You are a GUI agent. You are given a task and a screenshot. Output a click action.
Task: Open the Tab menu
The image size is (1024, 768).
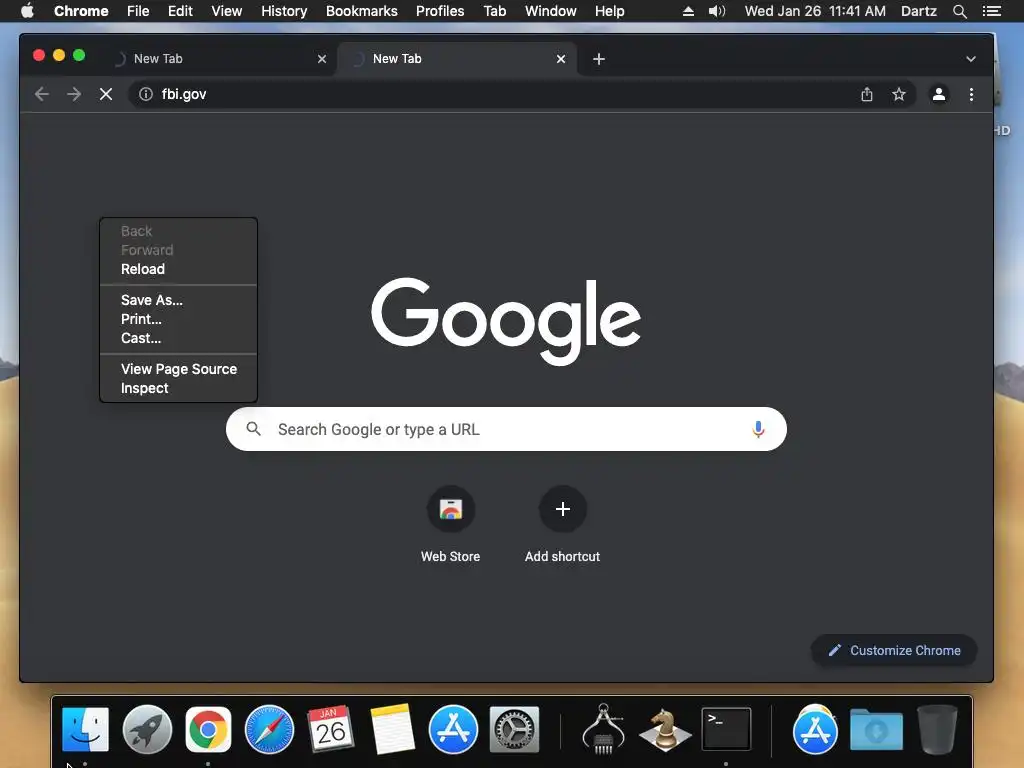point(494,11)
